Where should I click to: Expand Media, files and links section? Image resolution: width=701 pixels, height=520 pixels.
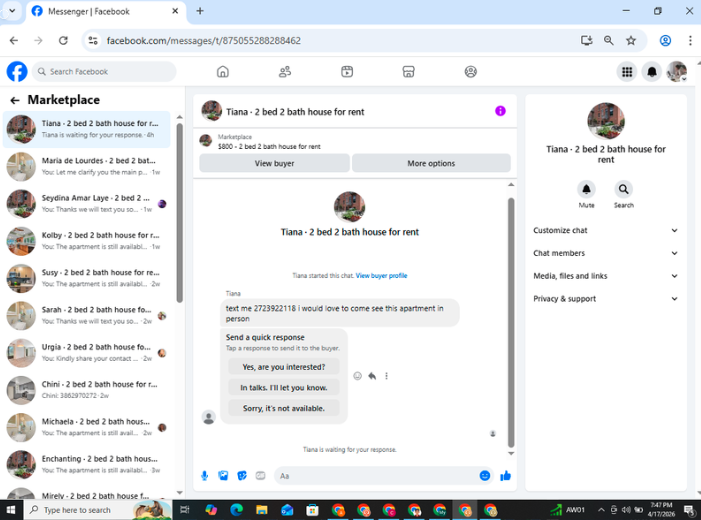[x=606, y=276]
